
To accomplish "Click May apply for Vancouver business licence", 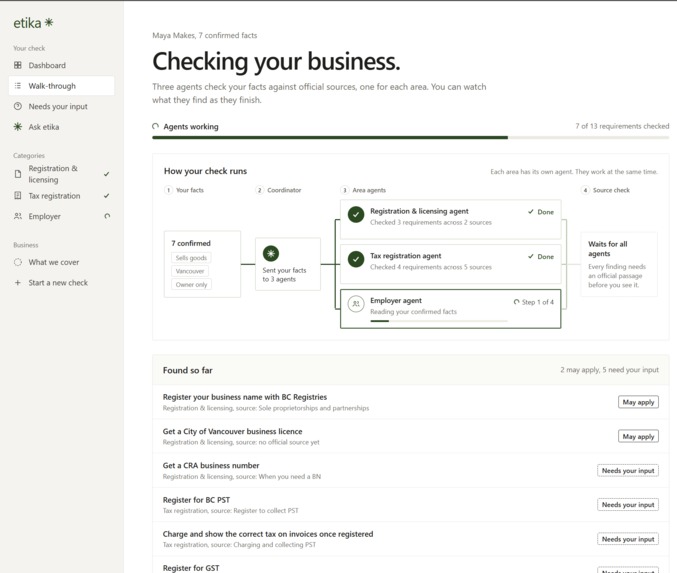I will pyautogui.click(x=638, y=437).
